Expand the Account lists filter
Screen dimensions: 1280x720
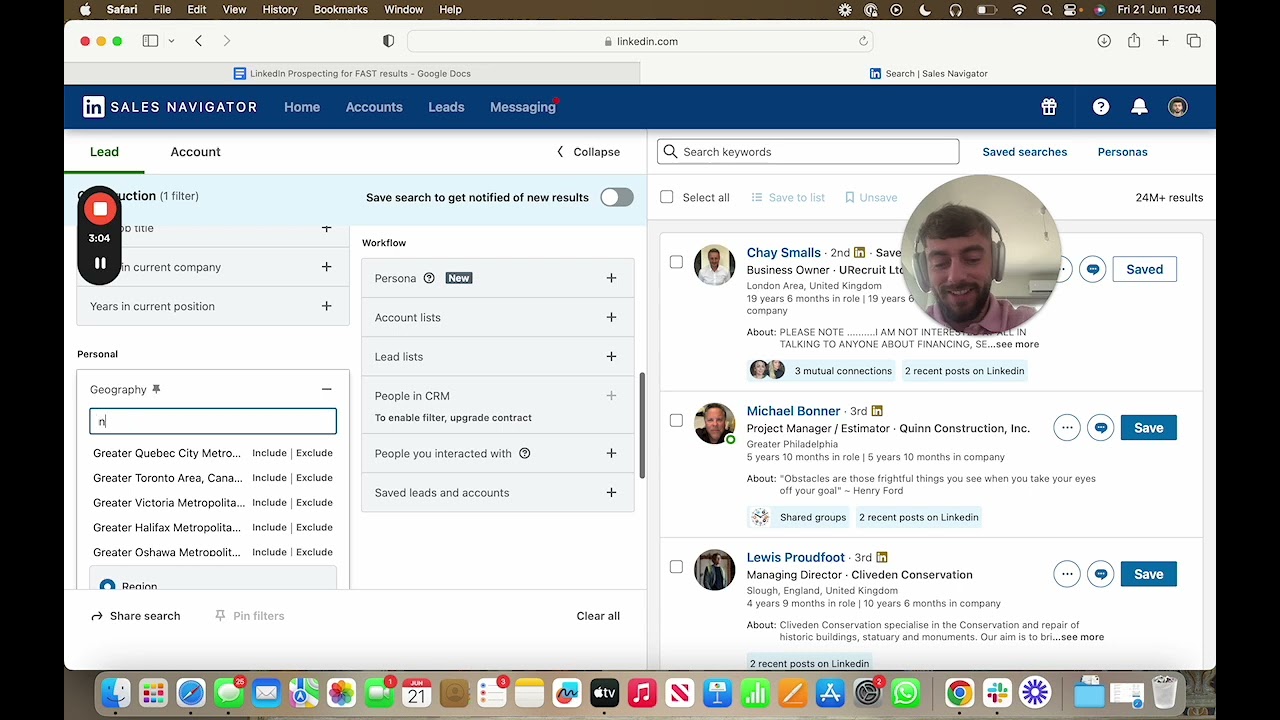point(611,317)
